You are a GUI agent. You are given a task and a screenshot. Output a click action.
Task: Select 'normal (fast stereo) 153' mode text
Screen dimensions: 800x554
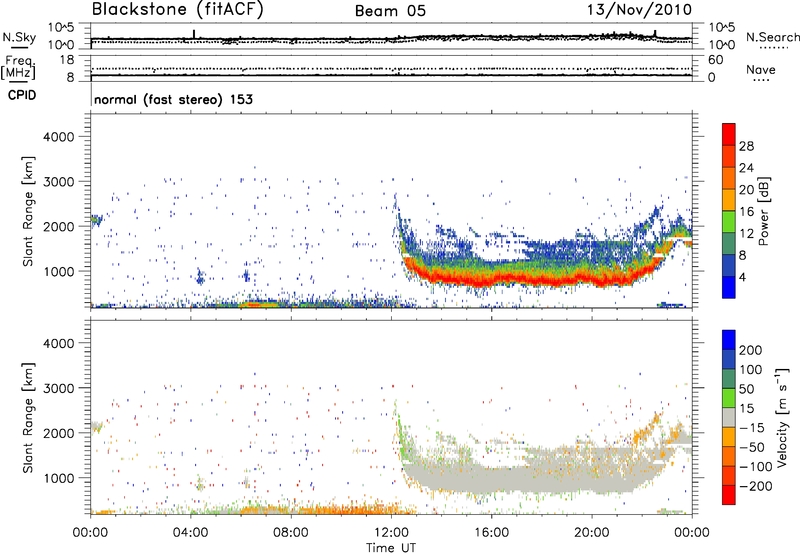point(173,99)
